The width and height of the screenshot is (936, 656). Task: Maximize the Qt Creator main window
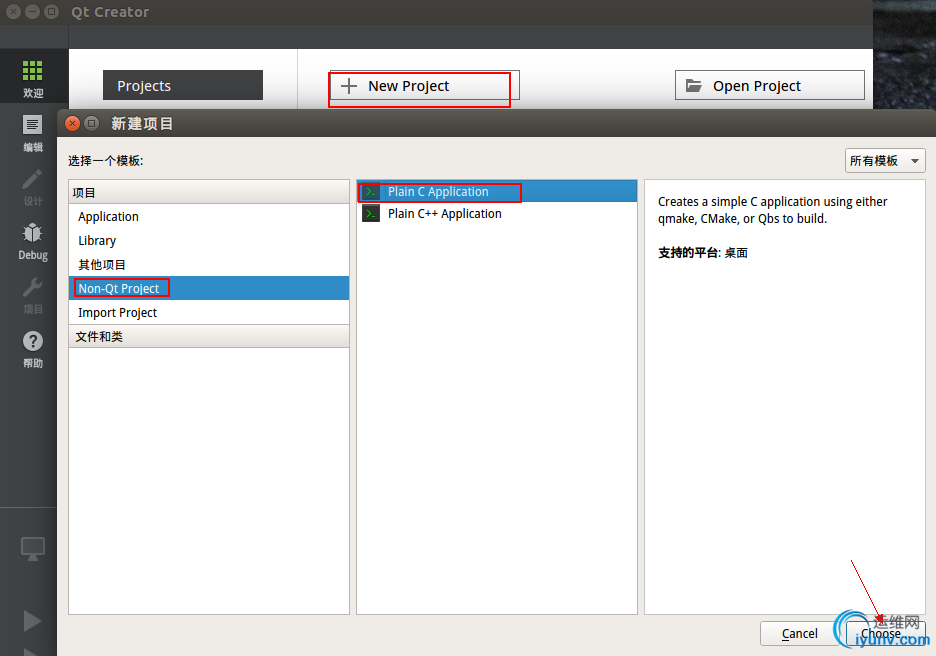52,11
